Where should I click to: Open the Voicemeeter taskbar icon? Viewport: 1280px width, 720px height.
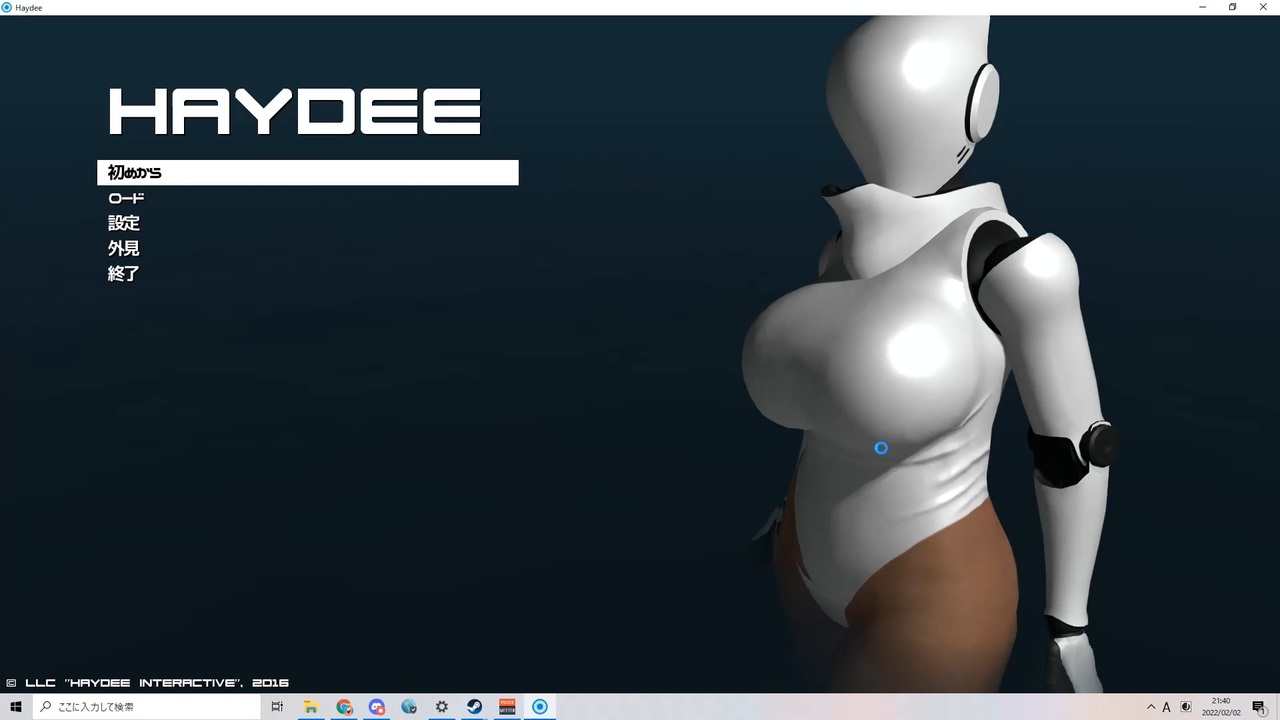pyautogui.click(x=507, y=707)
